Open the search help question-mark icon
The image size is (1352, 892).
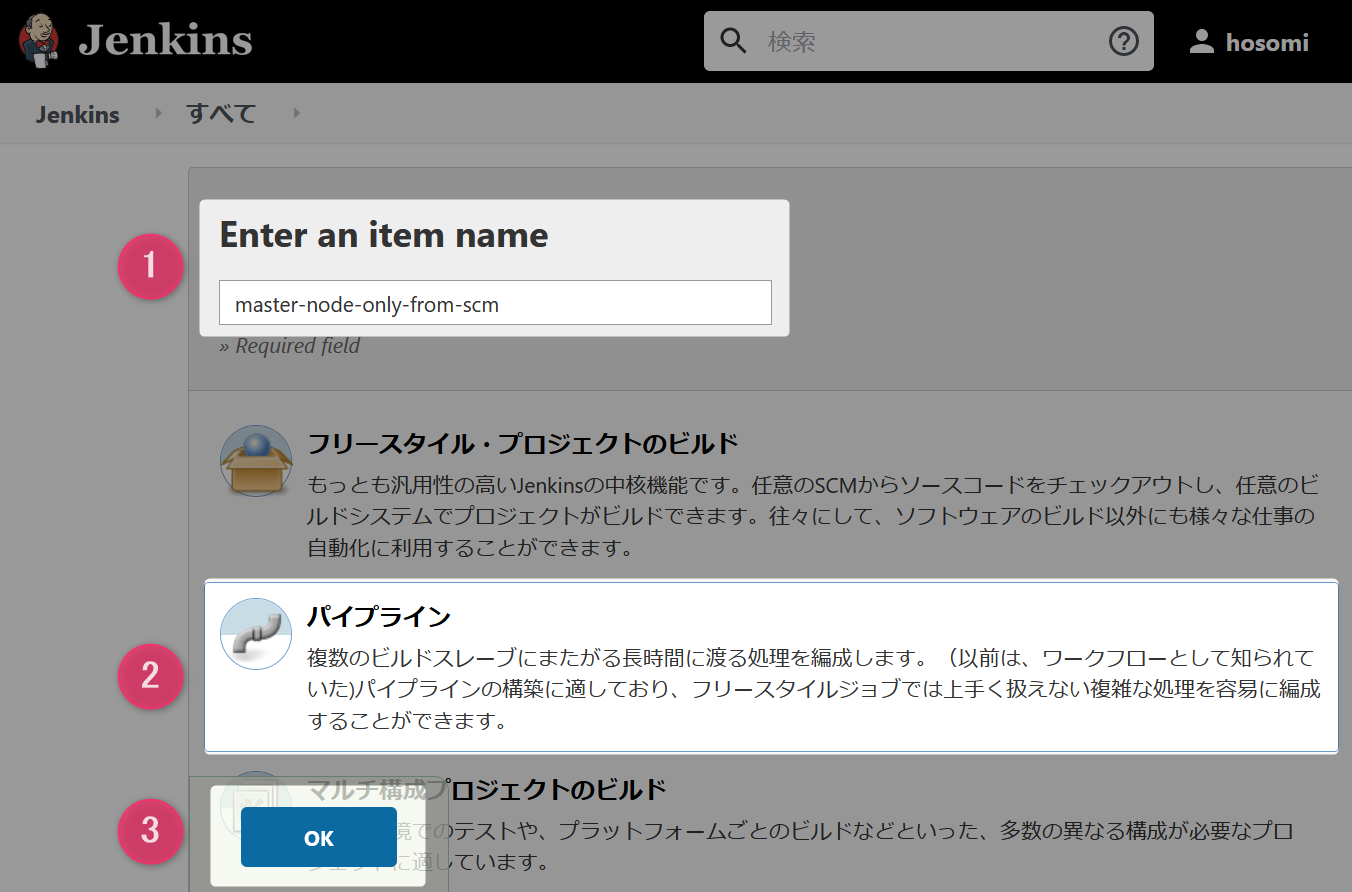pyautogui.click(x=1124, y=41)
